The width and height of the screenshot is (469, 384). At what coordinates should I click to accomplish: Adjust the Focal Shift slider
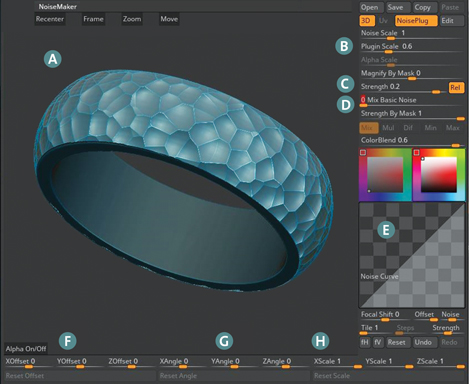tap(385, 316)
